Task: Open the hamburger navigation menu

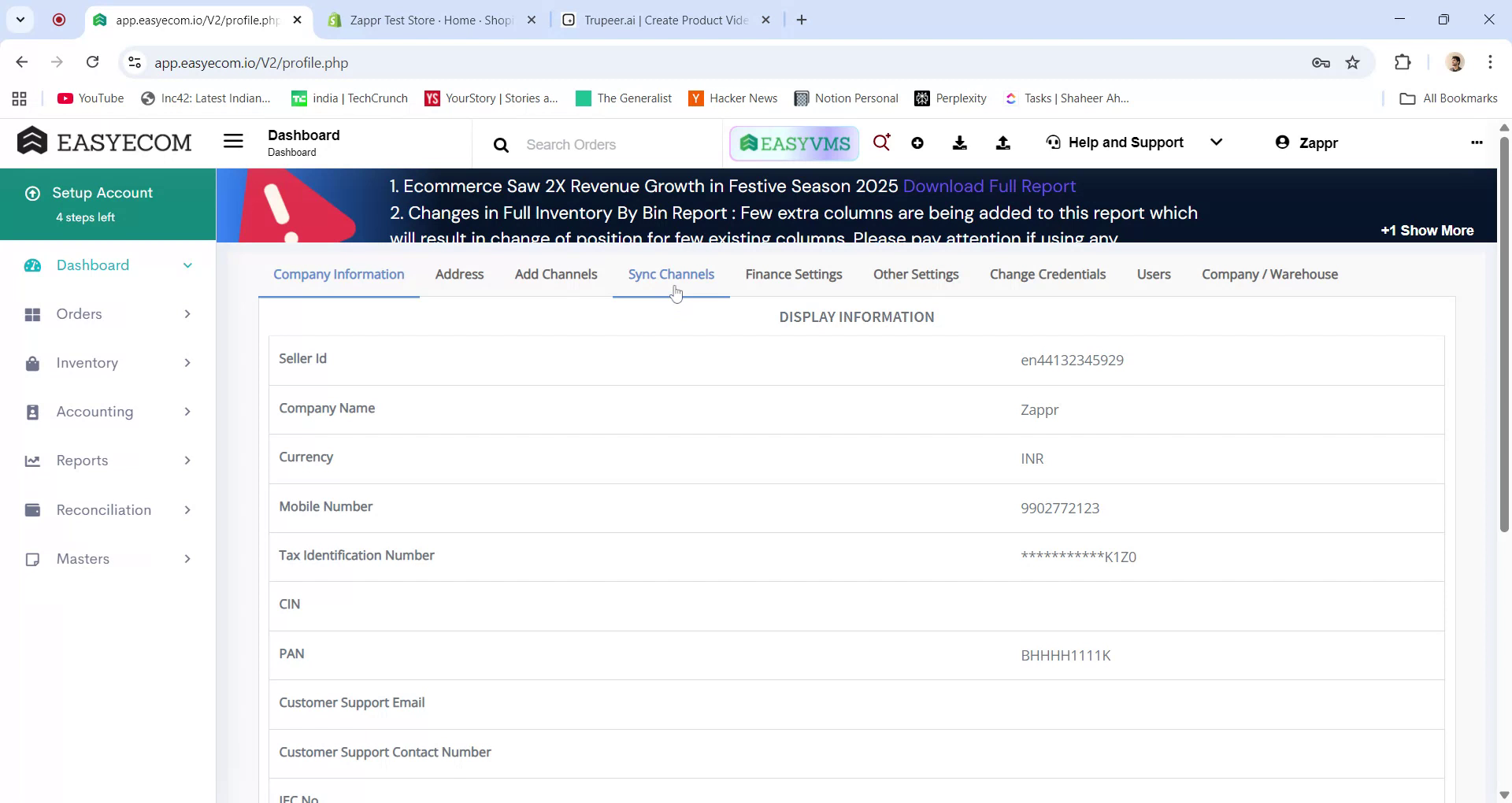Action: click(233, 141)
